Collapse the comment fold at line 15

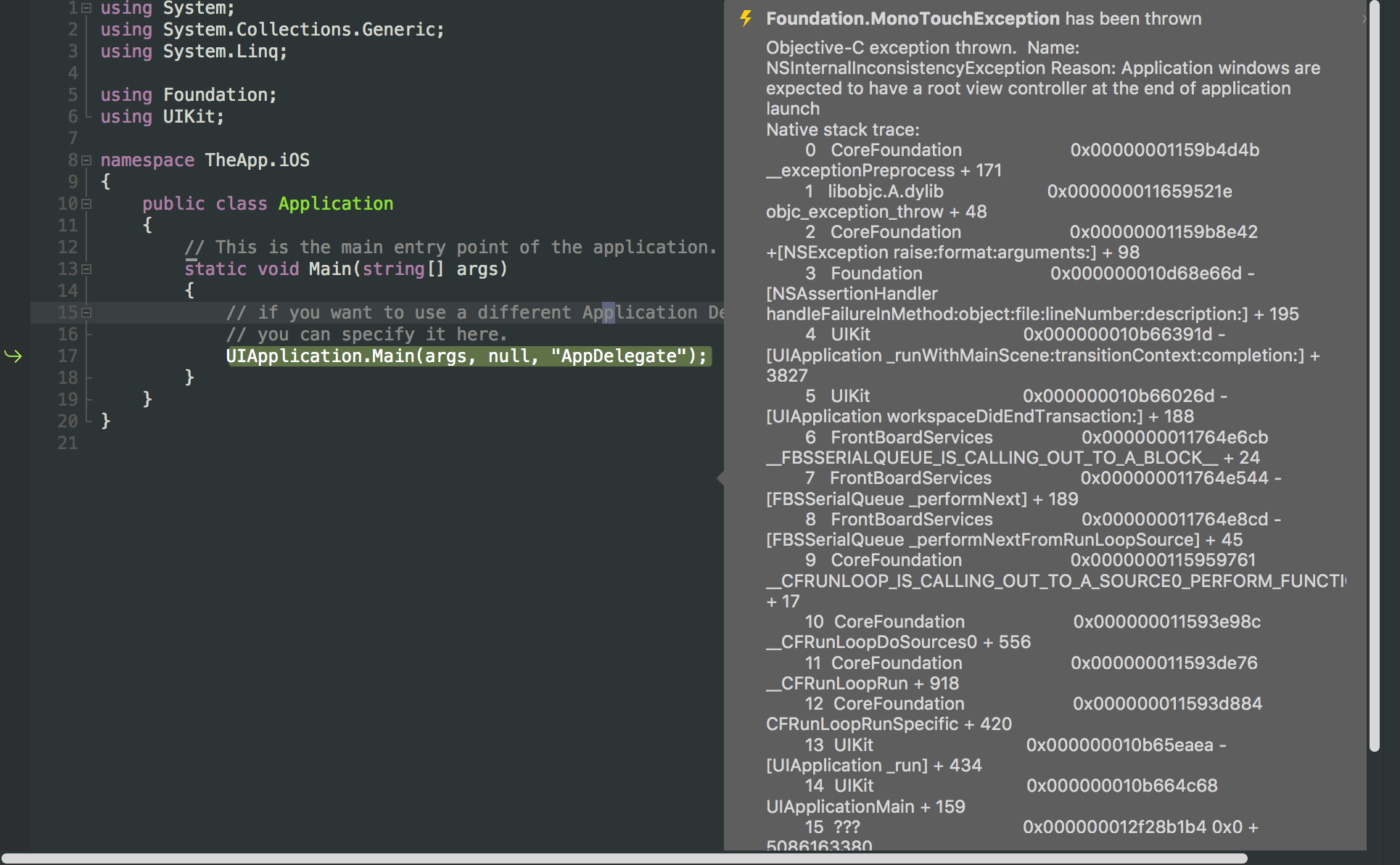tap(86, 313)
